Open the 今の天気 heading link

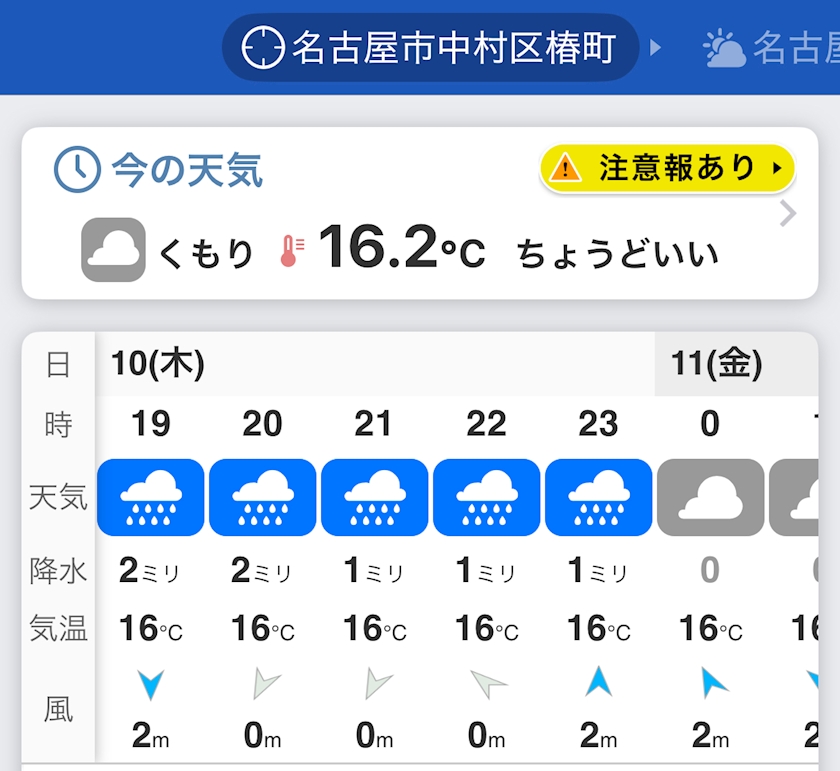pyautogui.click(x=186, y=170)
